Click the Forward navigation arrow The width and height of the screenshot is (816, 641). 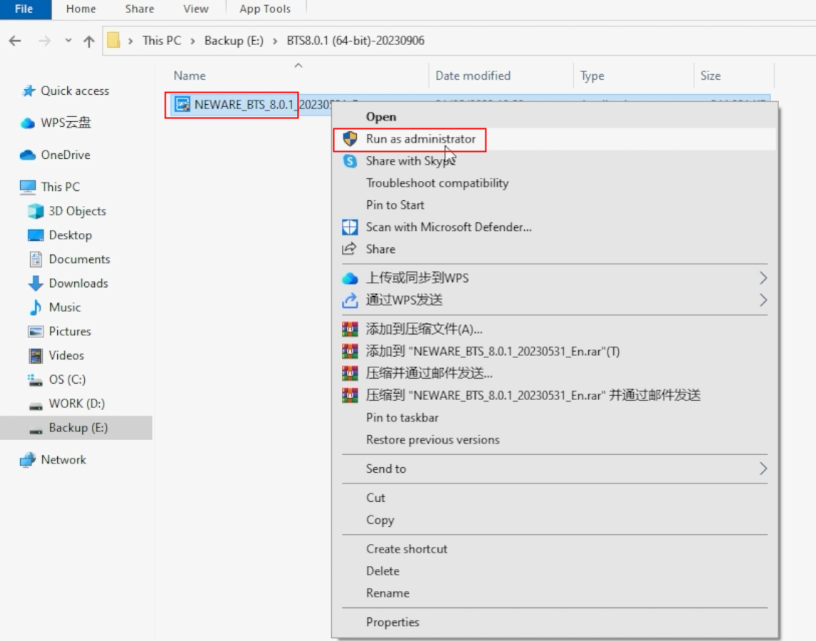(x=45, y=41)
